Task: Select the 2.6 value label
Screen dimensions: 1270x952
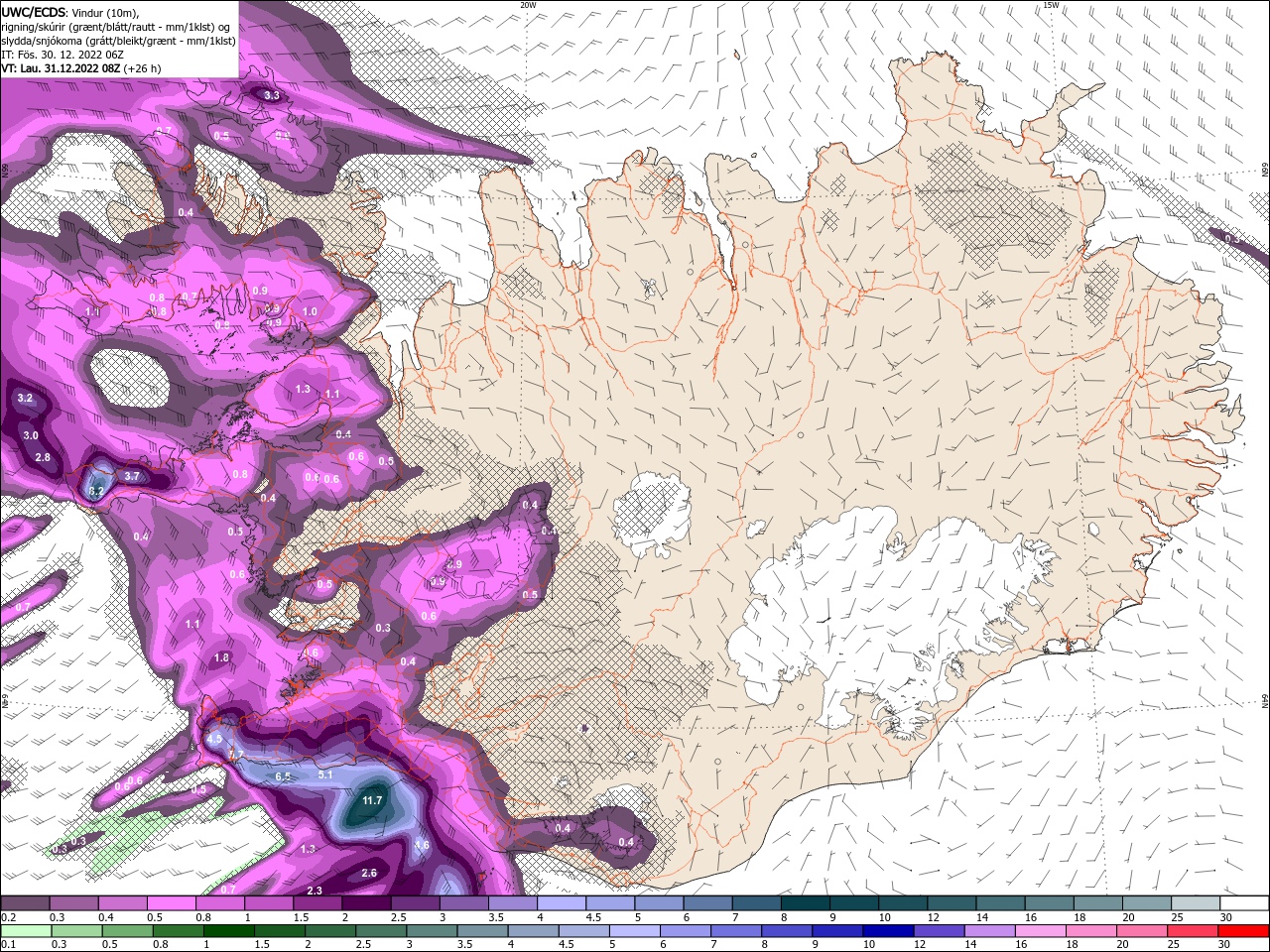Action: coord(369,873)
